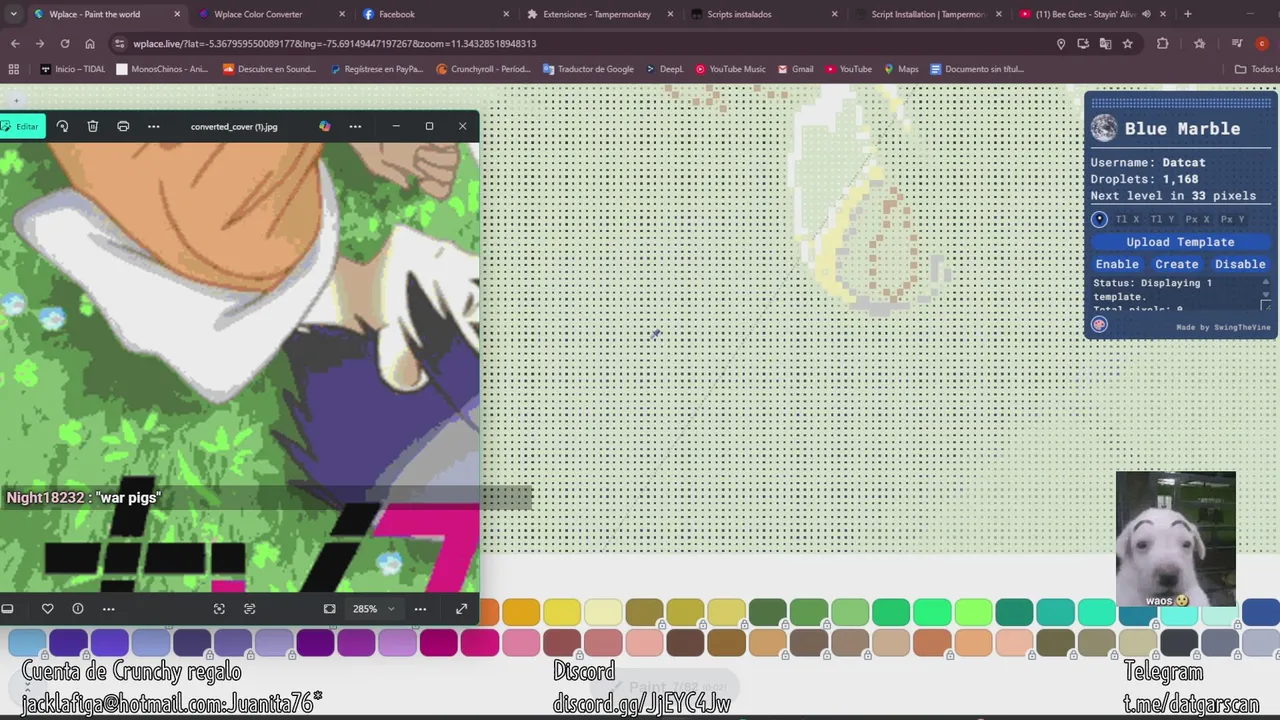Print converted_cover image via printer icon

tap(123, 126)
